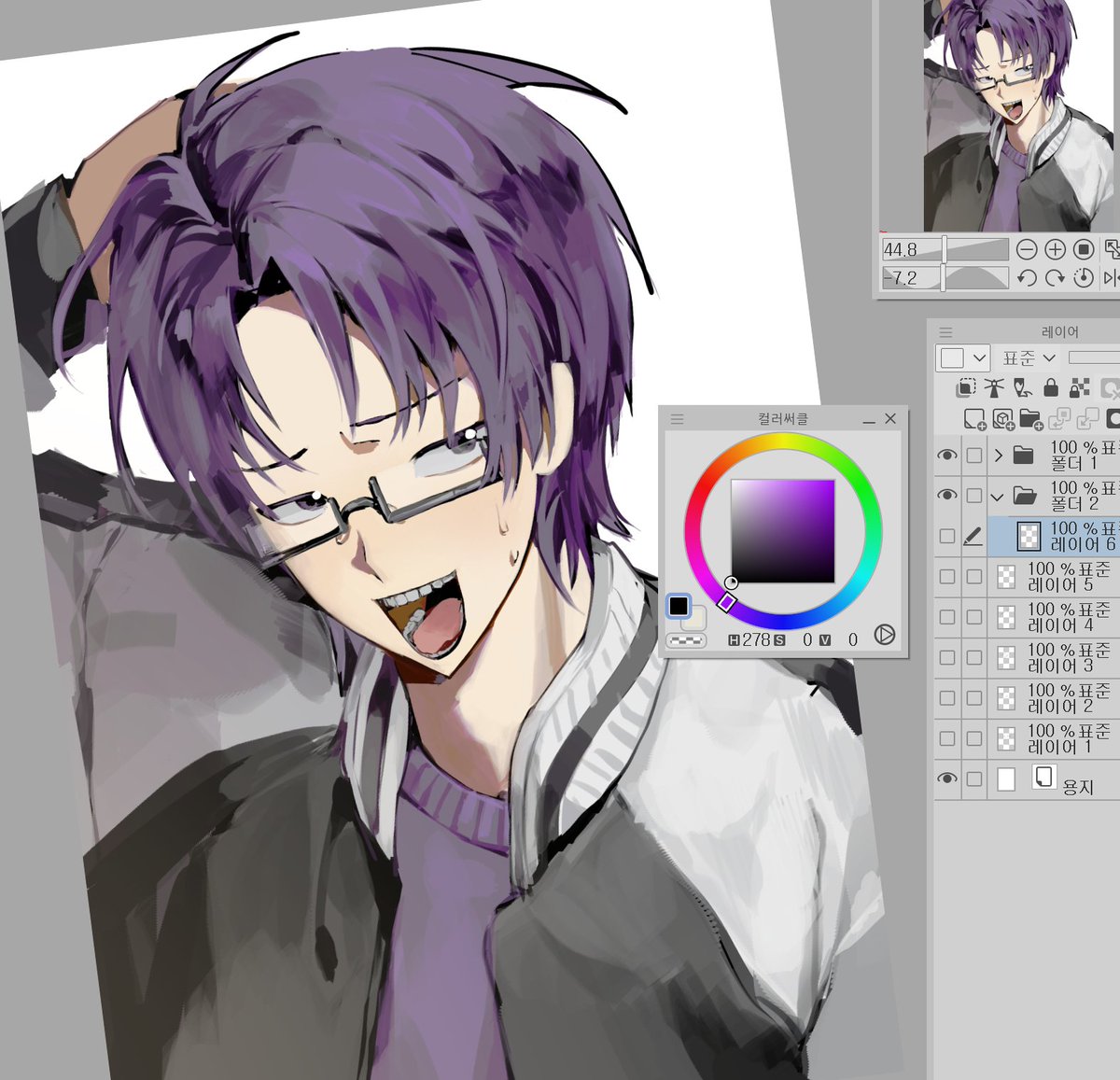Tick multi-select checkbox for 레이어 3
Screen dimensions: 1120x1080
(974, 657)
